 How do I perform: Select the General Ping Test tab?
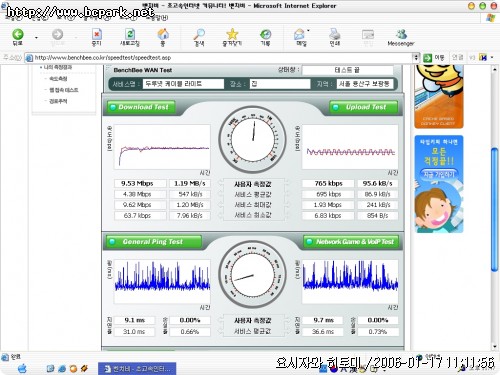(x=154, y=242)
